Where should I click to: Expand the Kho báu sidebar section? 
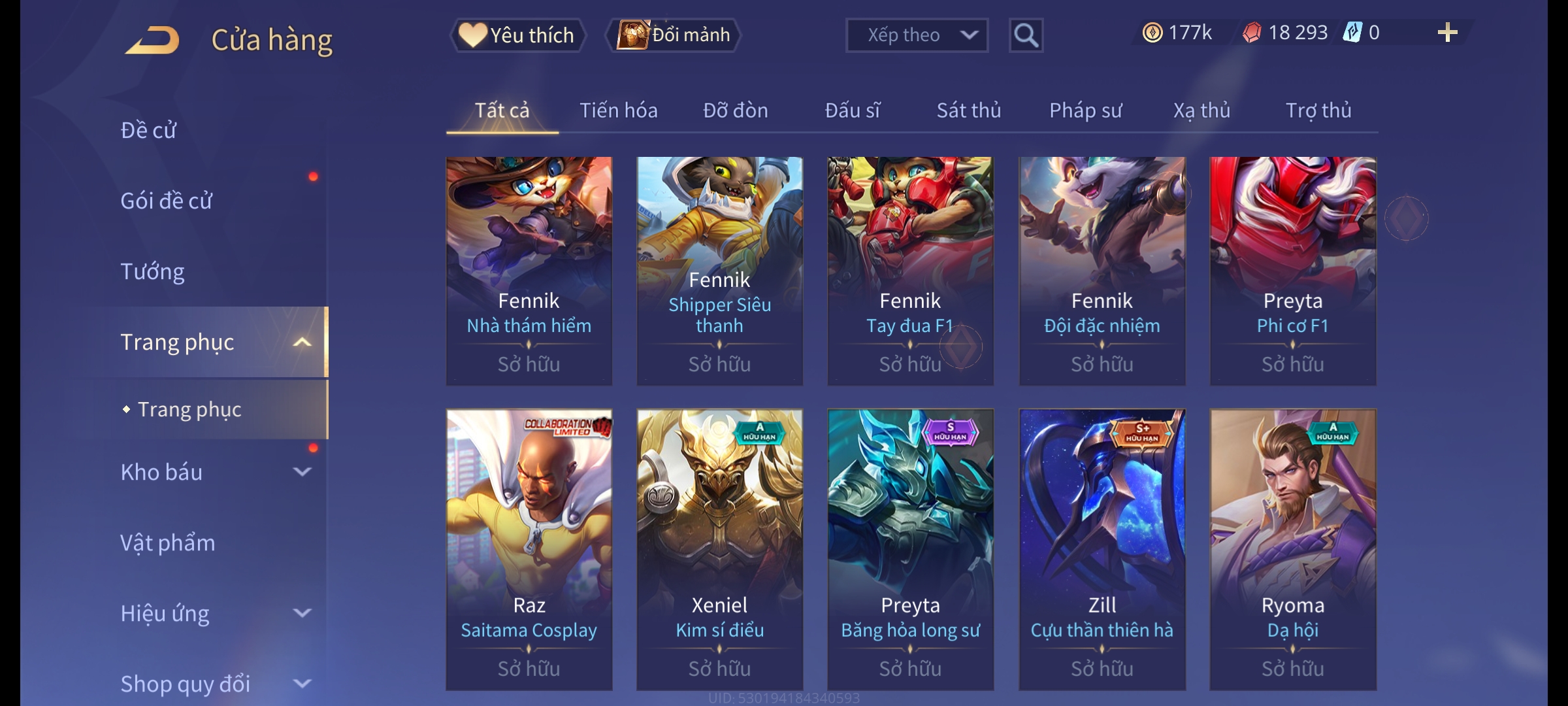(x=302, y=471)
